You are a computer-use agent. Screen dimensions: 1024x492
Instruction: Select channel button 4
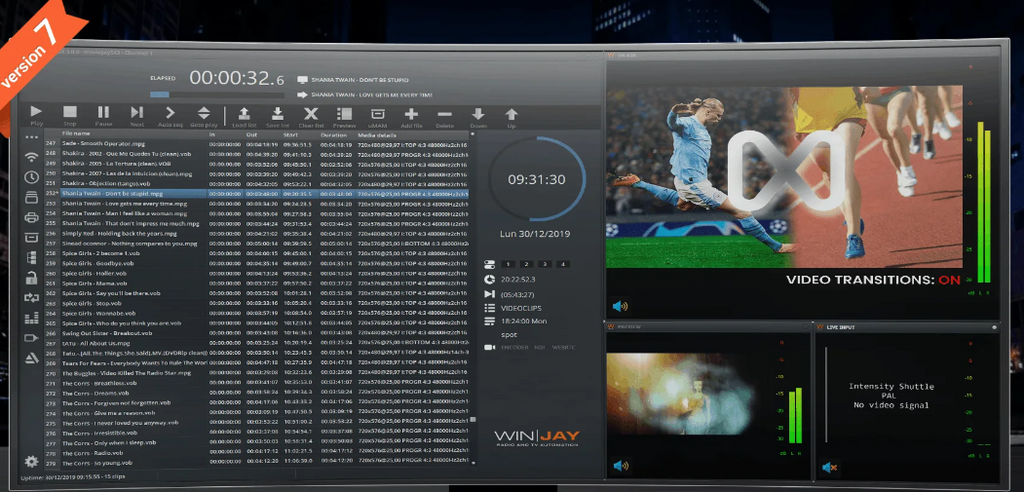click(562, 264)
